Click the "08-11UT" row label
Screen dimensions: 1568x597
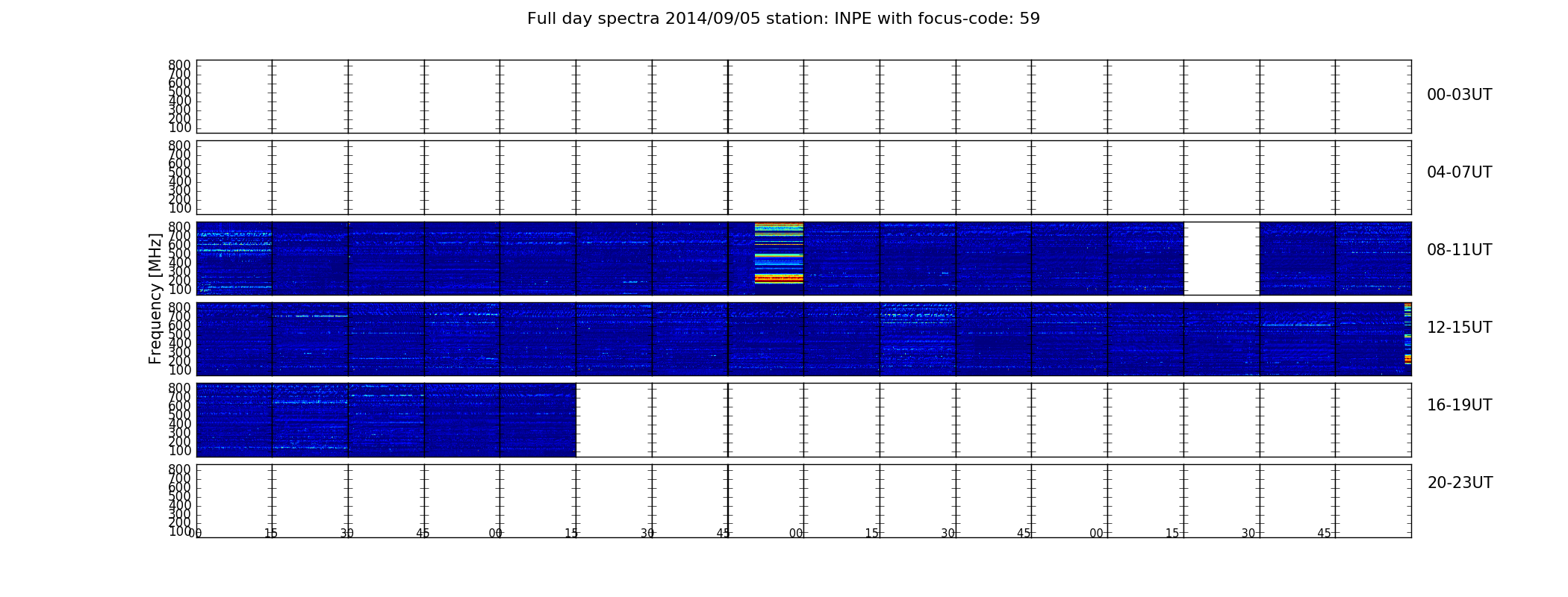(1459, 250)
